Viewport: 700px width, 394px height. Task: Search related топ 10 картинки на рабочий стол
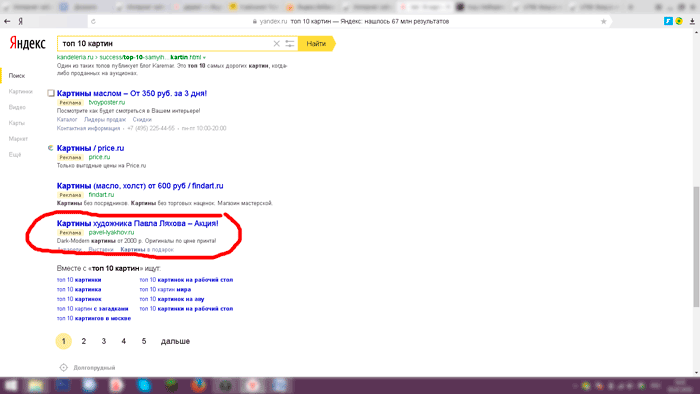click(x=186, y=308)
